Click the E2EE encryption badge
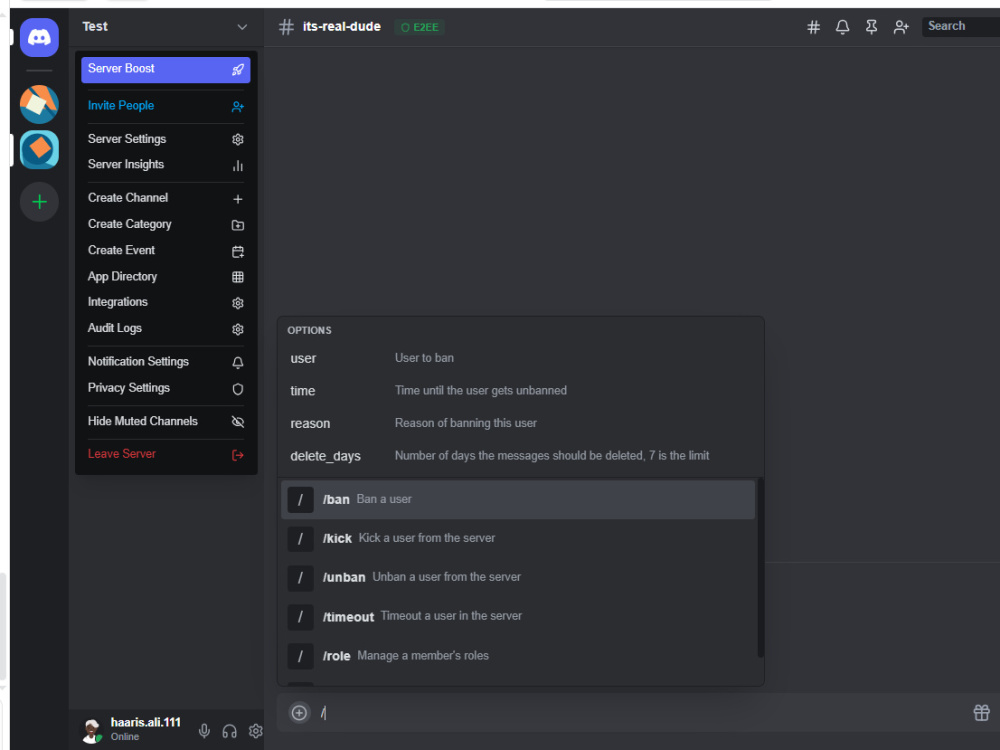This screenshot has height=750, width=1000. point(419,27)
